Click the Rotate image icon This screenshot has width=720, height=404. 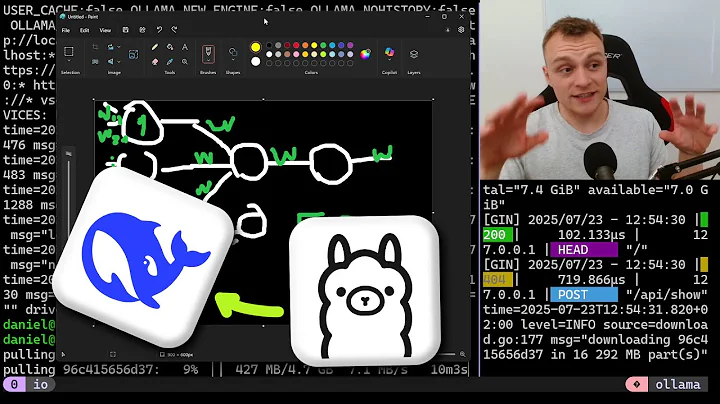pyautogui.click(x=111, y=47)
